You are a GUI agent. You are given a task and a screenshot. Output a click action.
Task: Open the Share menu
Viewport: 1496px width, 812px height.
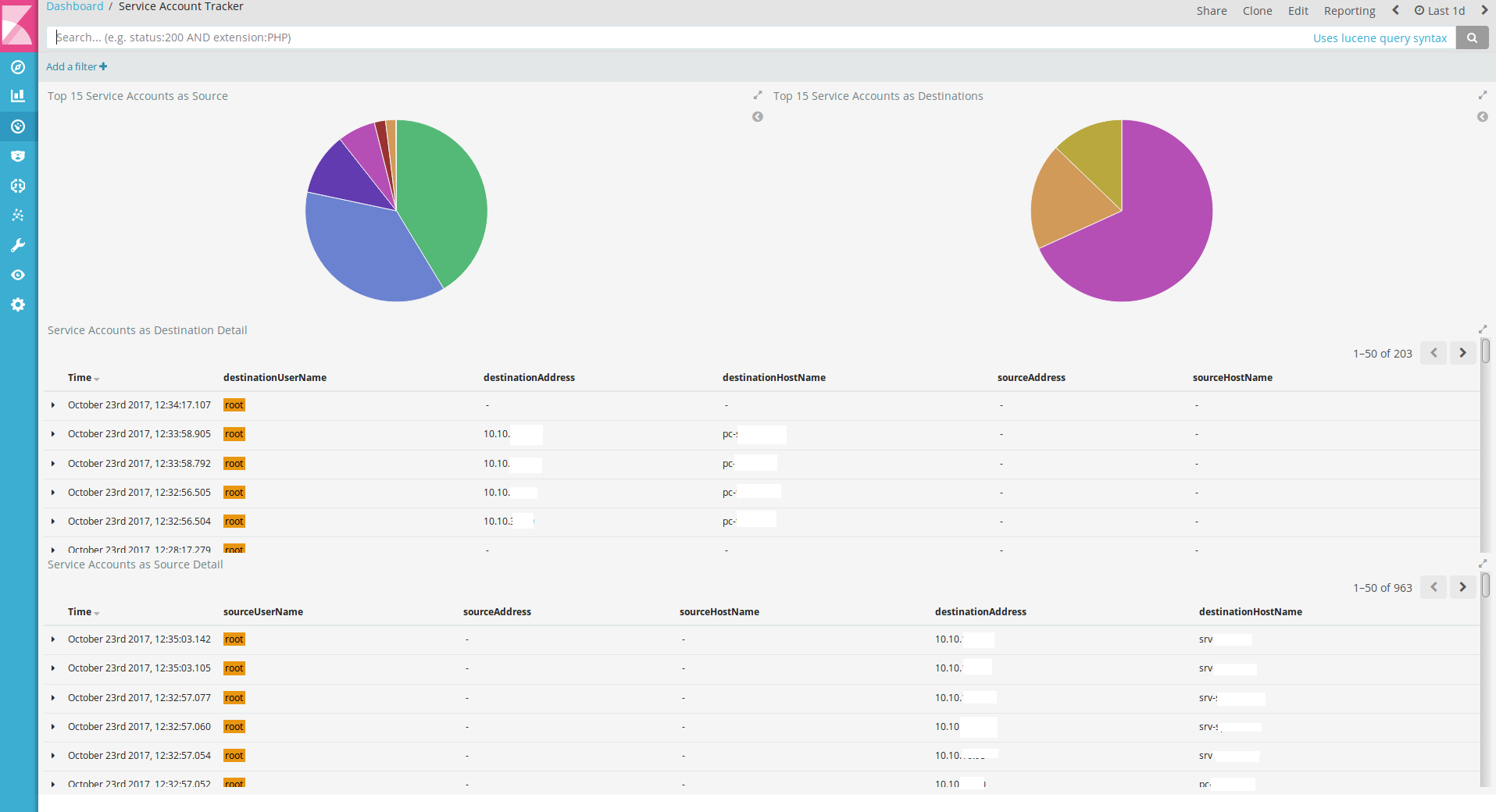pyautogui.click(x=1211, y=11)
